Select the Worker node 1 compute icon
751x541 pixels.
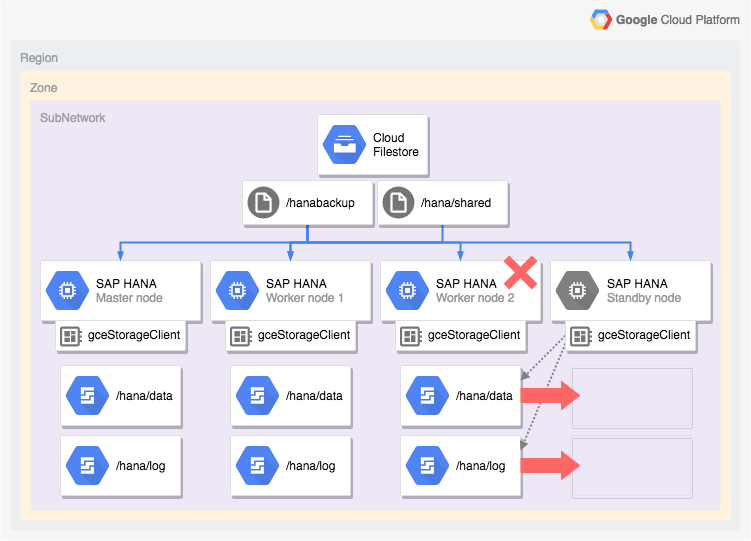coord(237,291)
